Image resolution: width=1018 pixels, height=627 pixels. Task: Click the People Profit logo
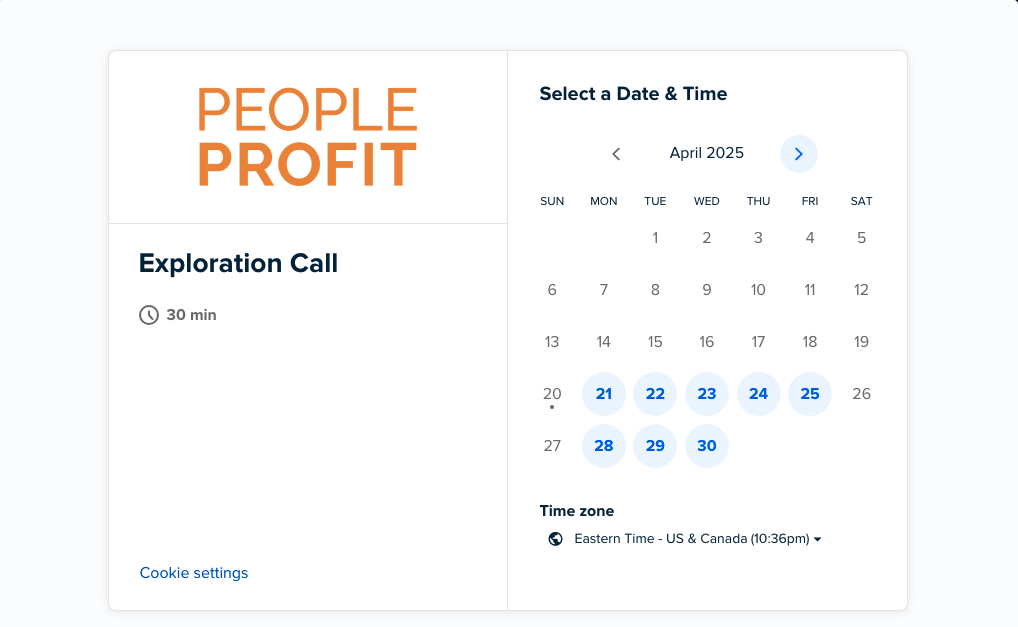click(307, 137)
